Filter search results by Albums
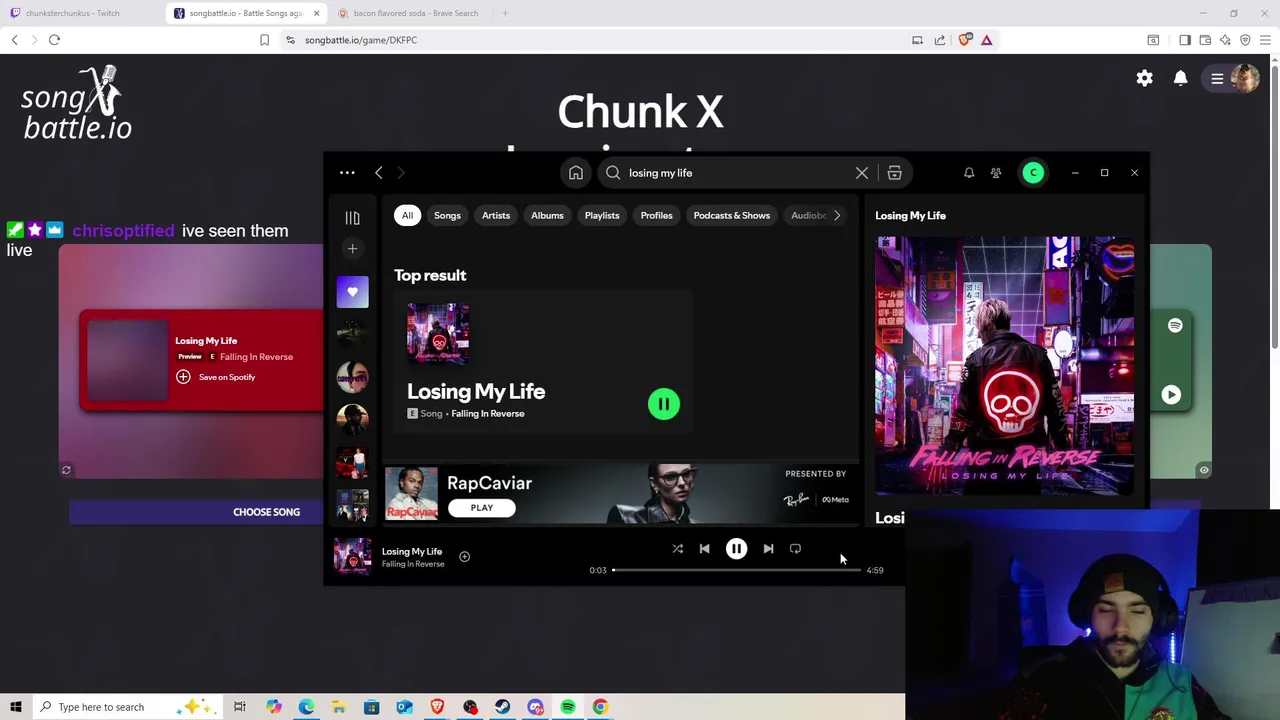Viewport: 1280px width, 720px height. (547, 215)
